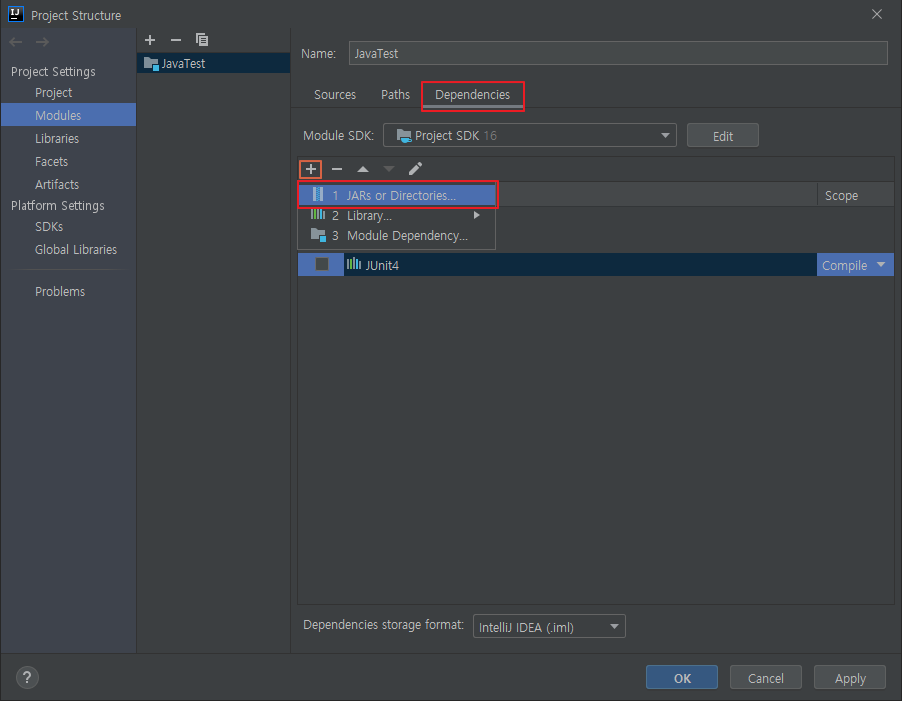Image resolution: width=902 pixels, height=701 pixels.
Task: Click the add dependency plus button
Action: pyautogui.click(x=311, y=169)
